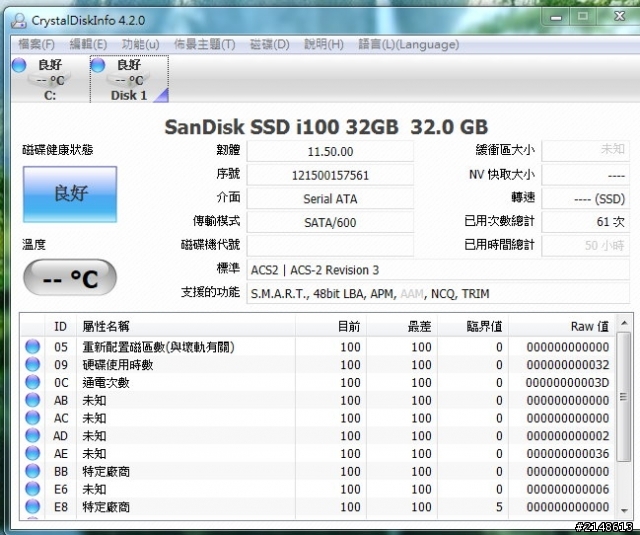Click the attribute list scrollbar thumb

pyautogui.click(x=624, y=396)
